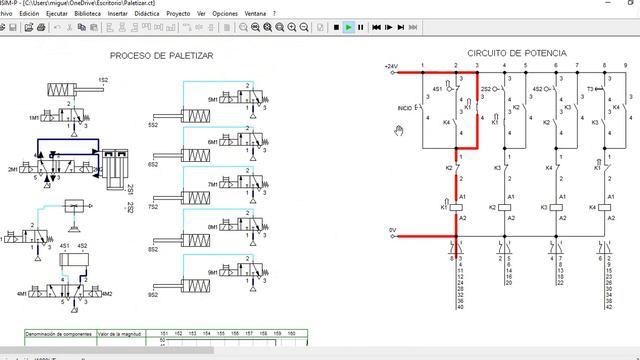The width and height of the screenshot is (640, 360).
Task: Open the Proyecto menu
Action: [x=178, y=13]
